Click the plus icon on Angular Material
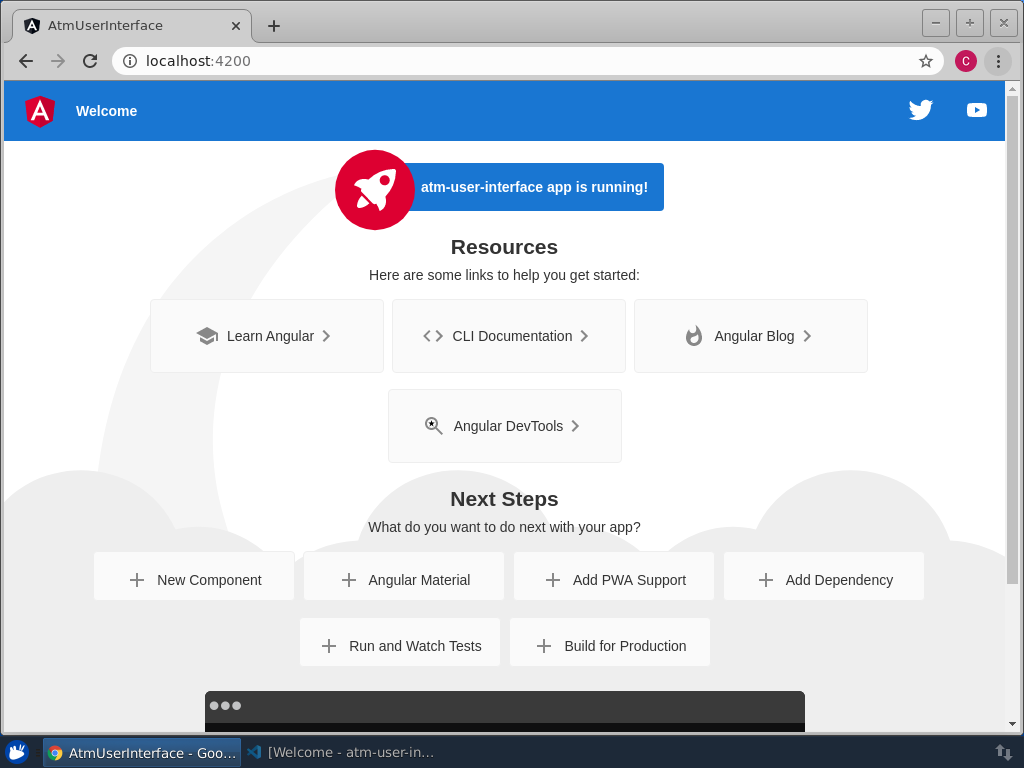 pyautogui.click(x=349, y=580)
